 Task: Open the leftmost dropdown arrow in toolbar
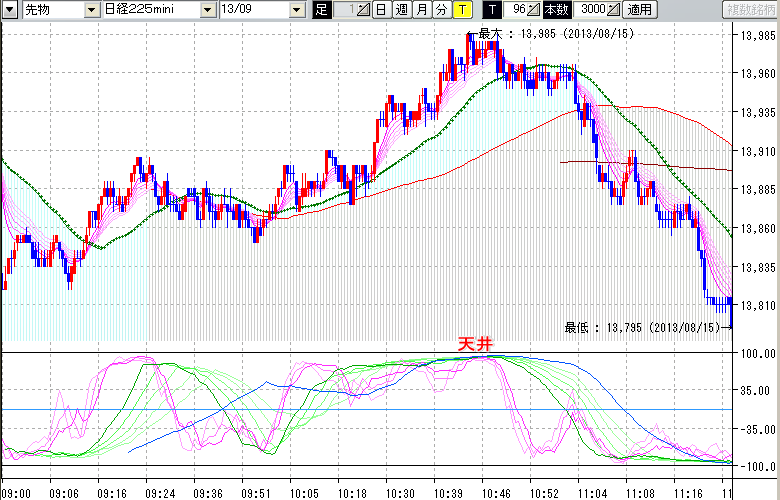pyautogui.click(x=9, y=10)
